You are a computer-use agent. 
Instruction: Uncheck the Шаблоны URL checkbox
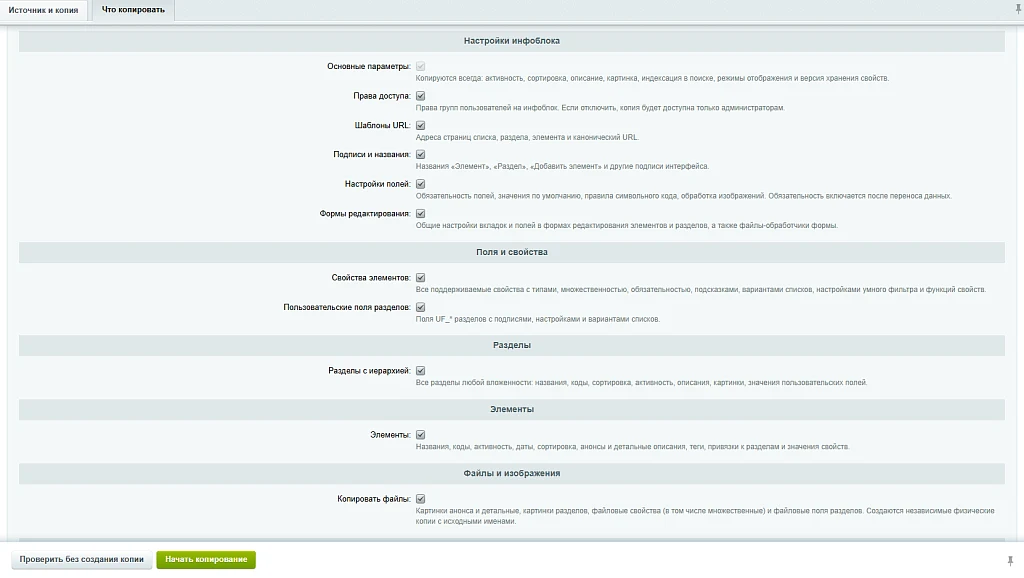pyautogui.click(x=421, y=125)
